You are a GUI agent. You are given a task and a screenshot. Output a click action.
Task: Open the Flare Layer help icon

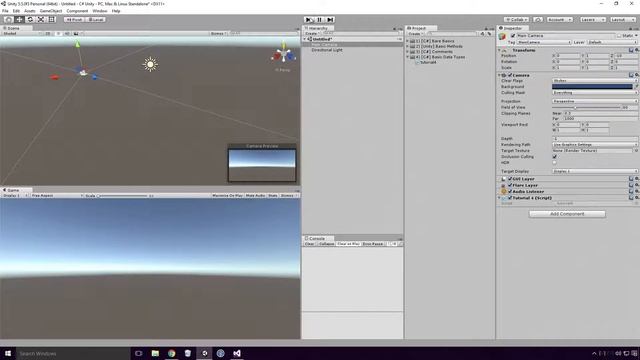pos(631,185)
